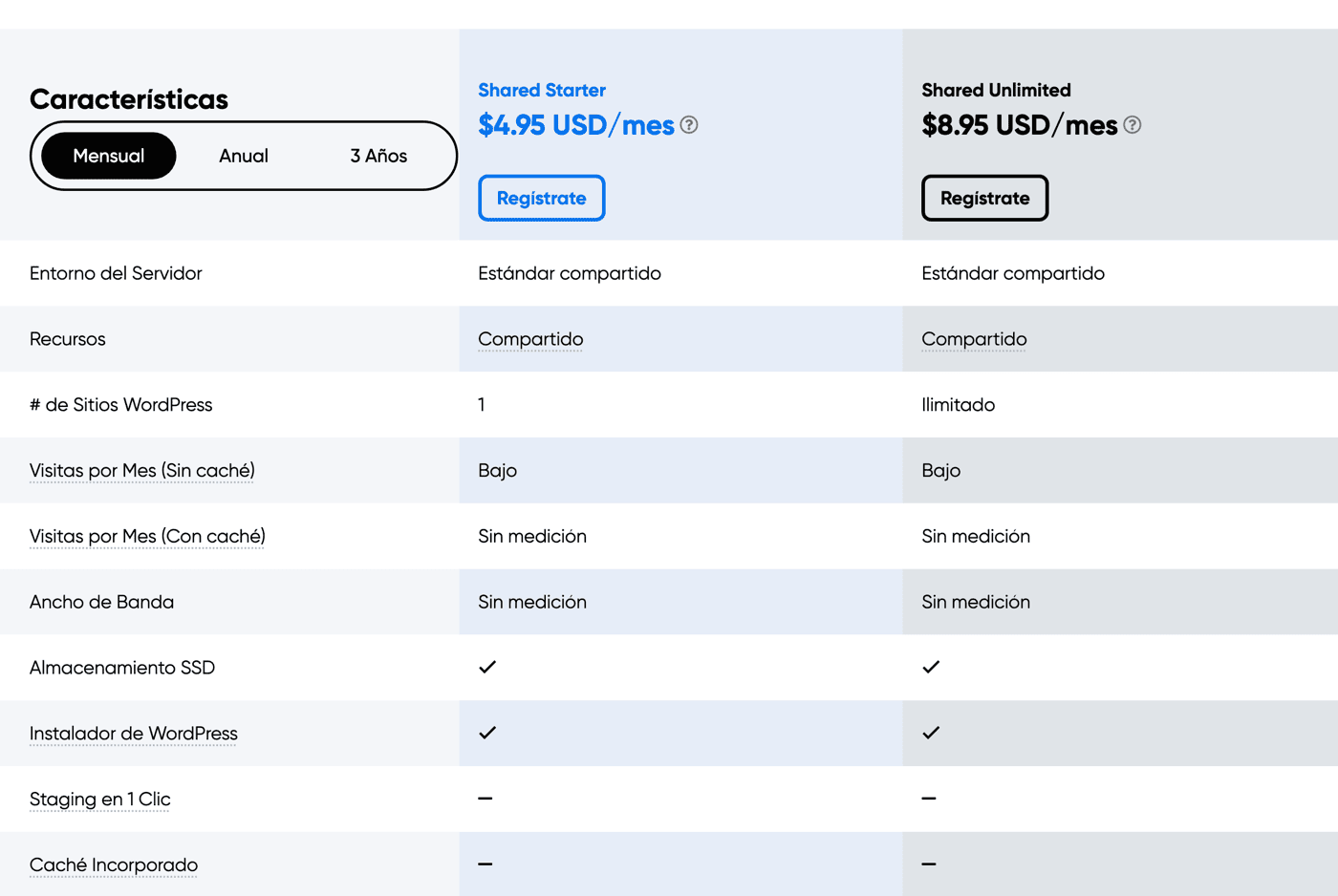Click Visitas por Mes (Con caché) label
The image size is (1338, 896).
(147, 536)
